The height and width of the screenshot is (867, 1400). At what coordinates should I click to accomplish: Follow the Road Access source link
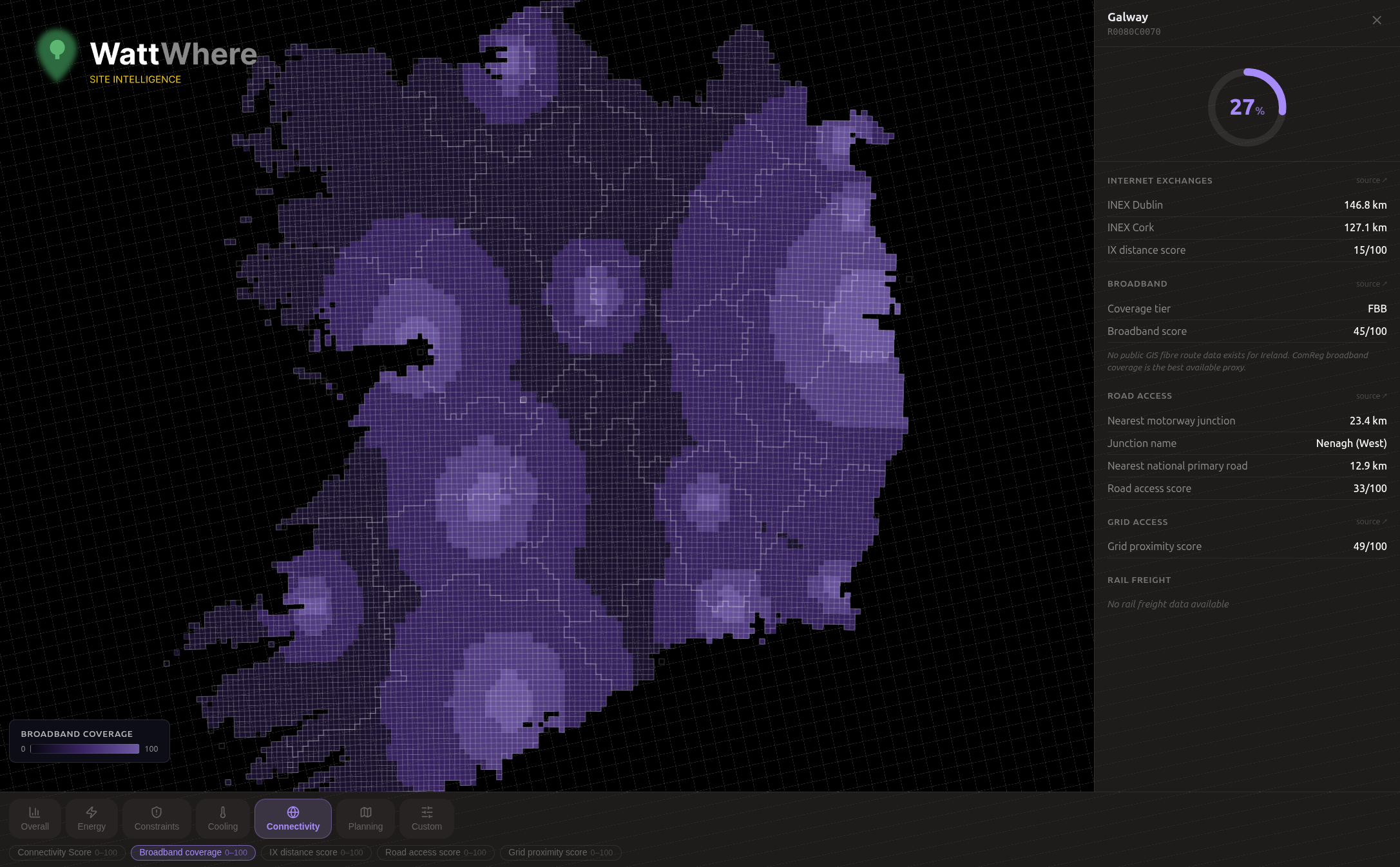coord(1370,396)
